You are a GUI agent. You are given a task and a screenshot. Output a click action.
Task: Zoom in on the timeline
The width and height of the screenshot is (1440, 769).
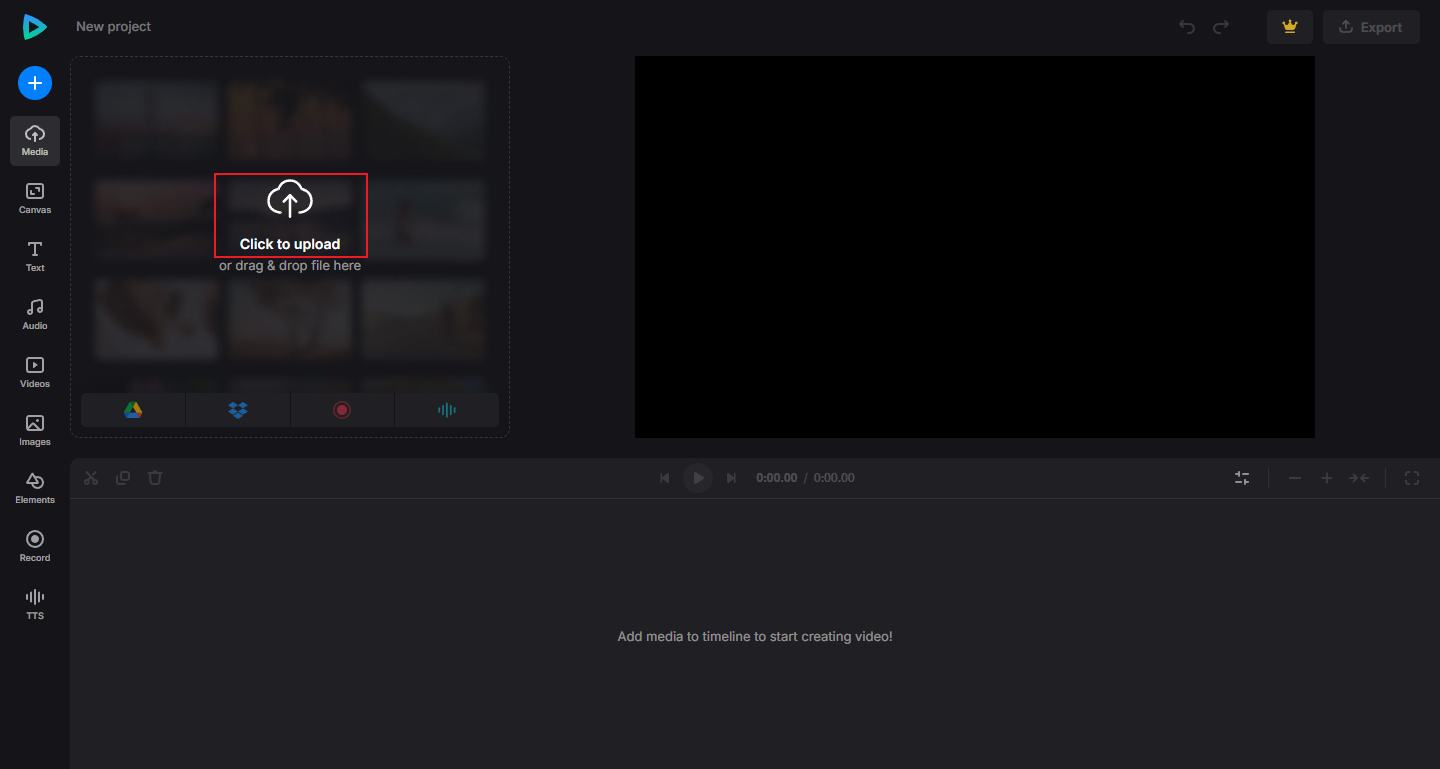tap(1327, 477)
